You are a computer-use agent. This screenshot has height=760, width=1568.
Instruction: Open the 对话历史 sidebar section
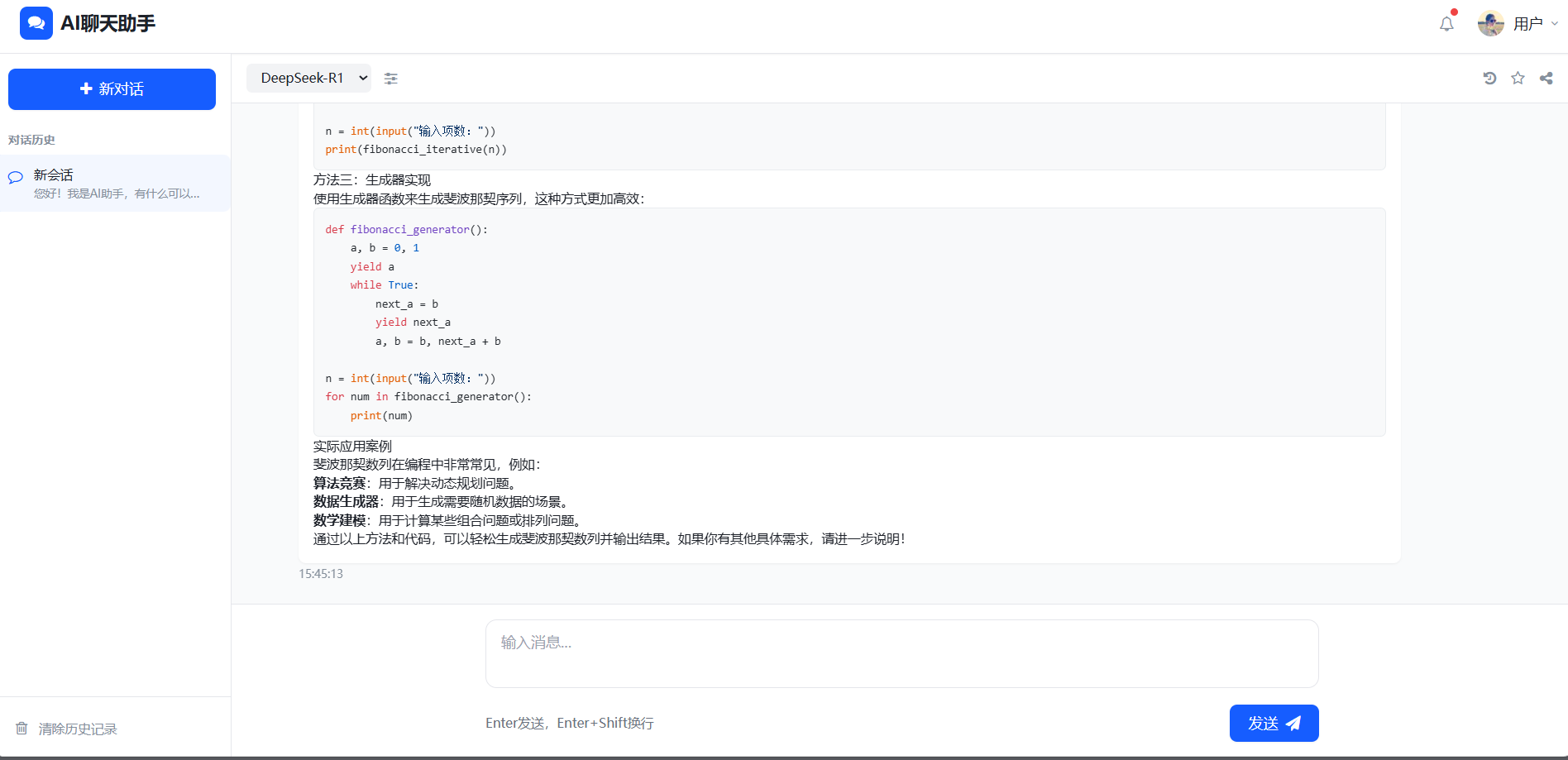click(31, 140)
